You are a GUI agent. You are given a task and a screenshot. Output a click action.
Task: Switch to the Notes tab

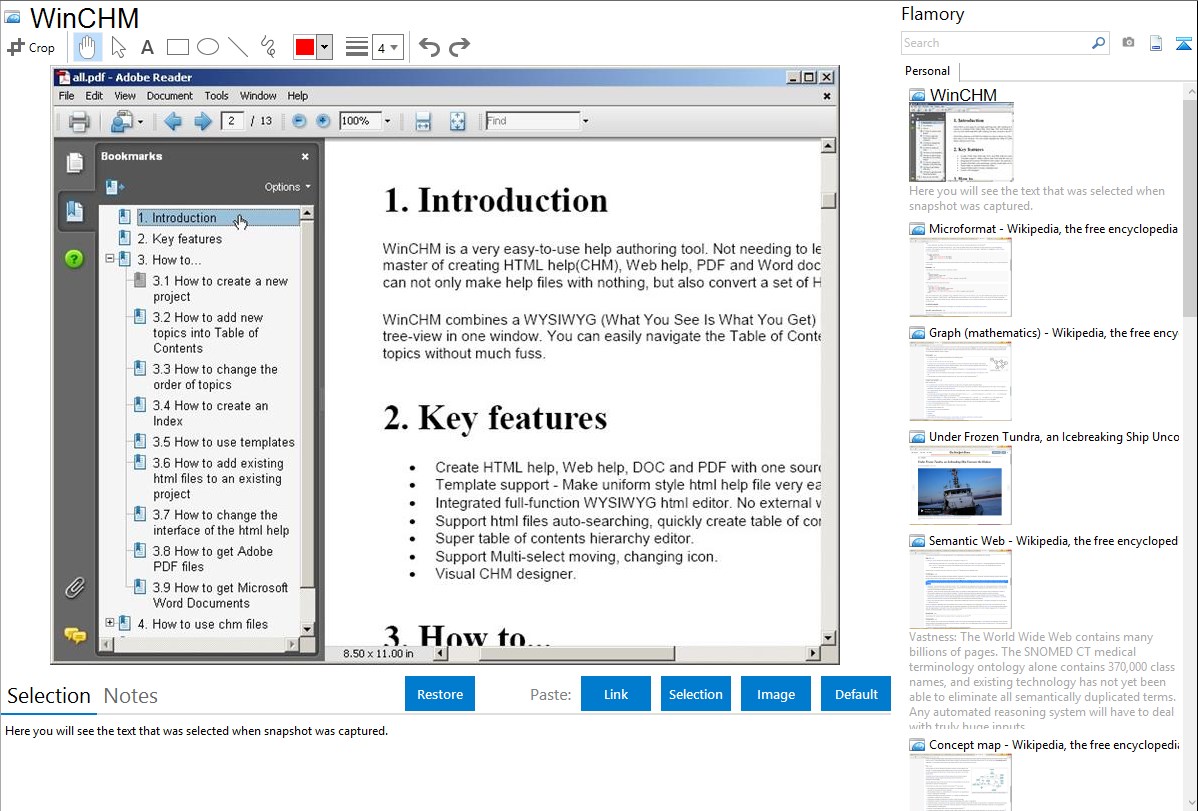point(131,696)
